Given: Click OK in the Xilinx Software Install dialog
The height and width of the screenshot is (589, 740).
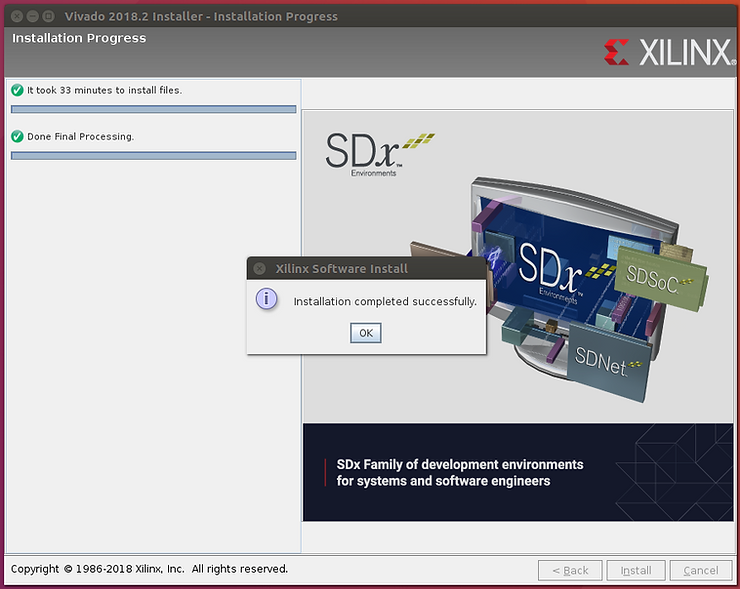Looking at the screenshot, I should click(366, 333).
